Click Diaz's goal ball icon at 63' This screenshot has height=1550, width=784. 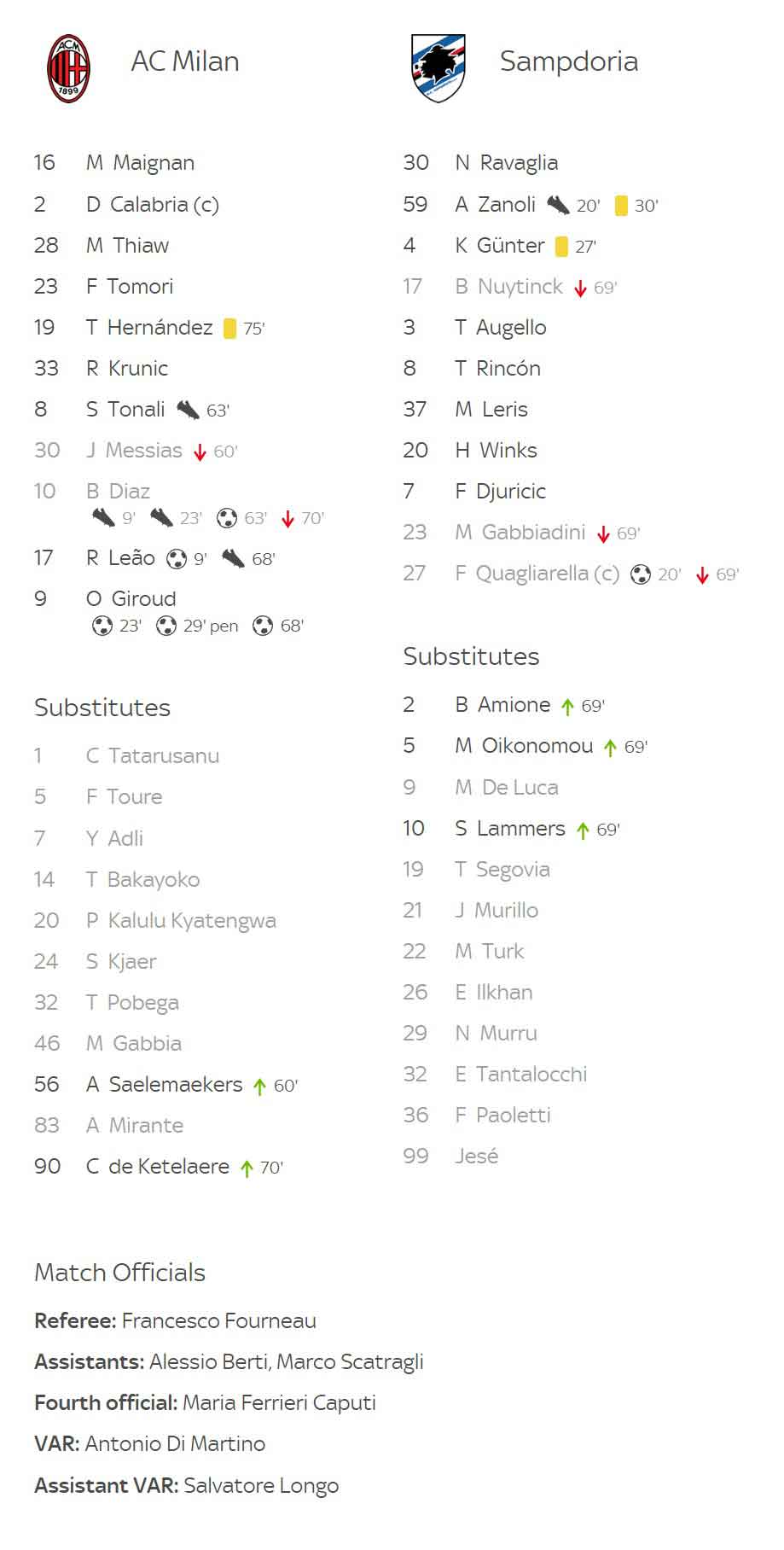227,518
